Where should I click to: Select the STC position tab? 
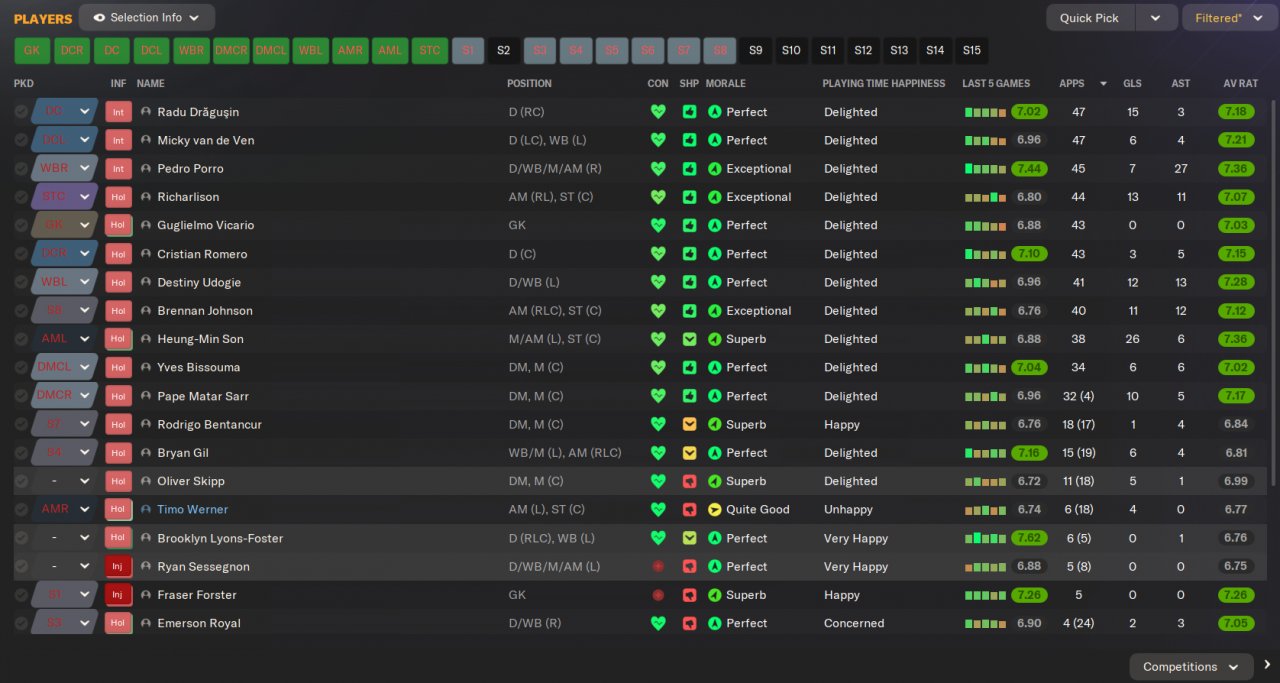point(430,50)
